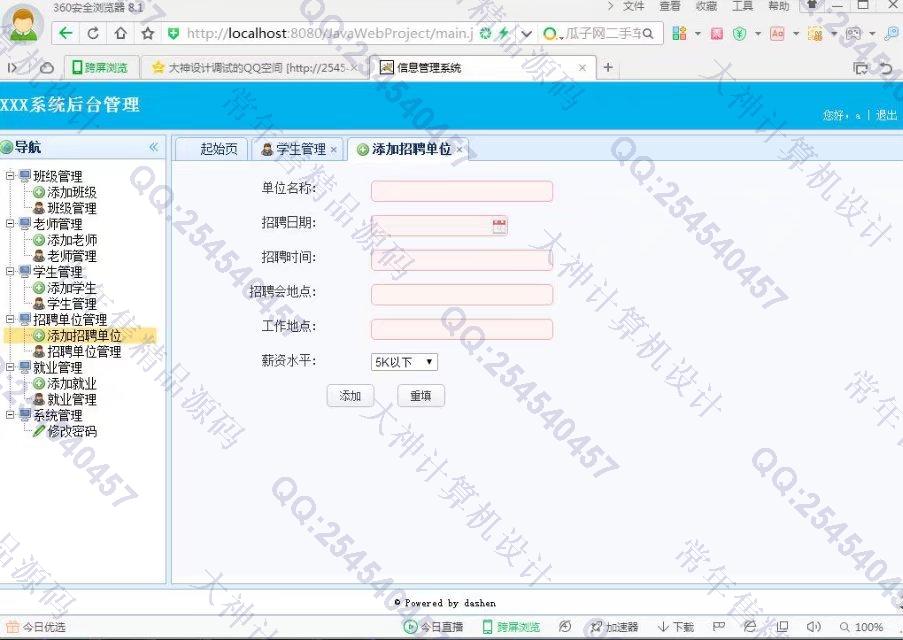The image size is (903, 640).
Task: Click the green lightning speed-mode icon
Action: (504, 33)
